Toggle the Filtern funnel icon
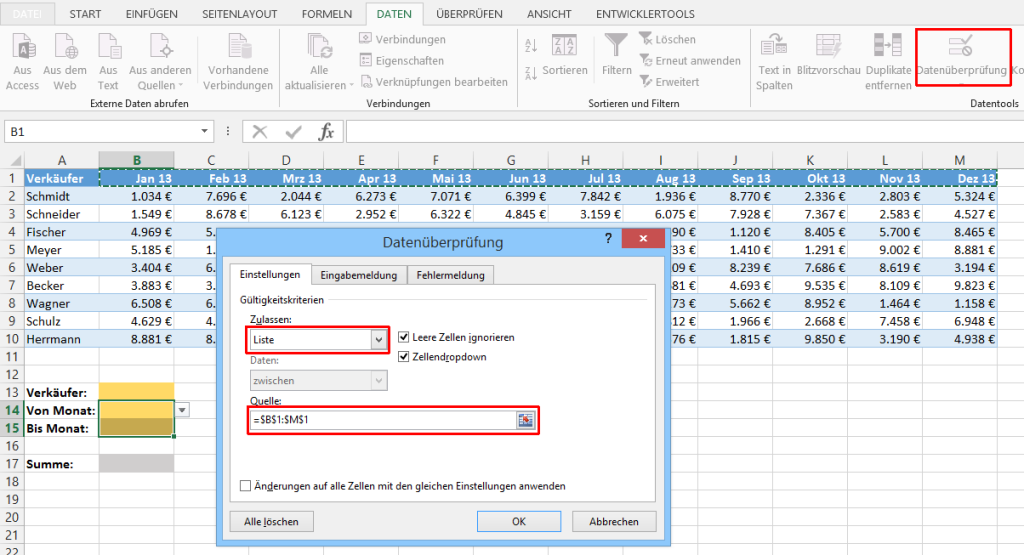Viewport: 1024px width, 555px height. tap(616, 46)
